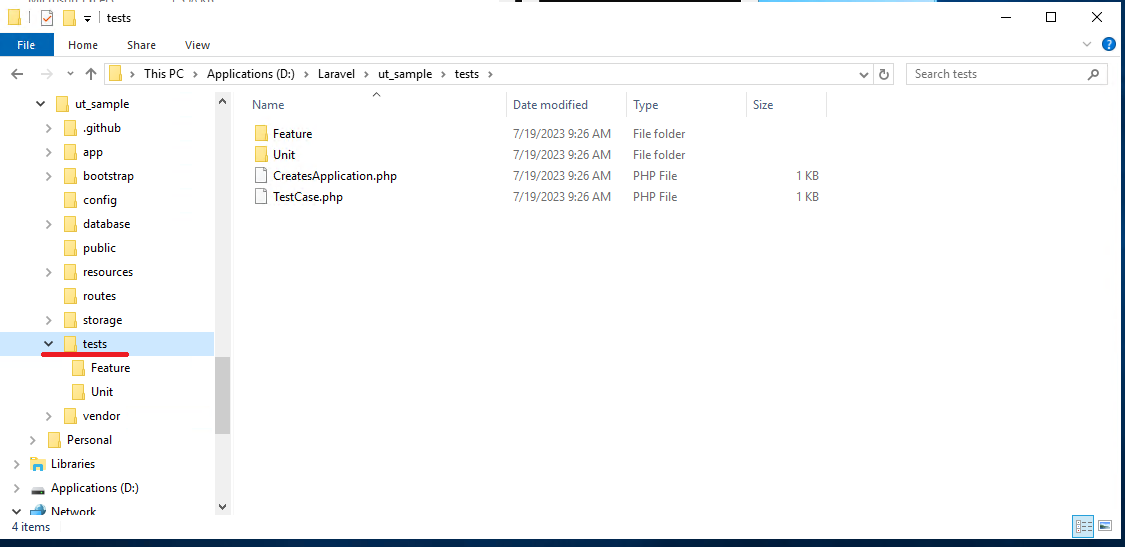Click the New folder icon in title bar
Viewport: 1125px width, 547px height.
coord(69,17)
